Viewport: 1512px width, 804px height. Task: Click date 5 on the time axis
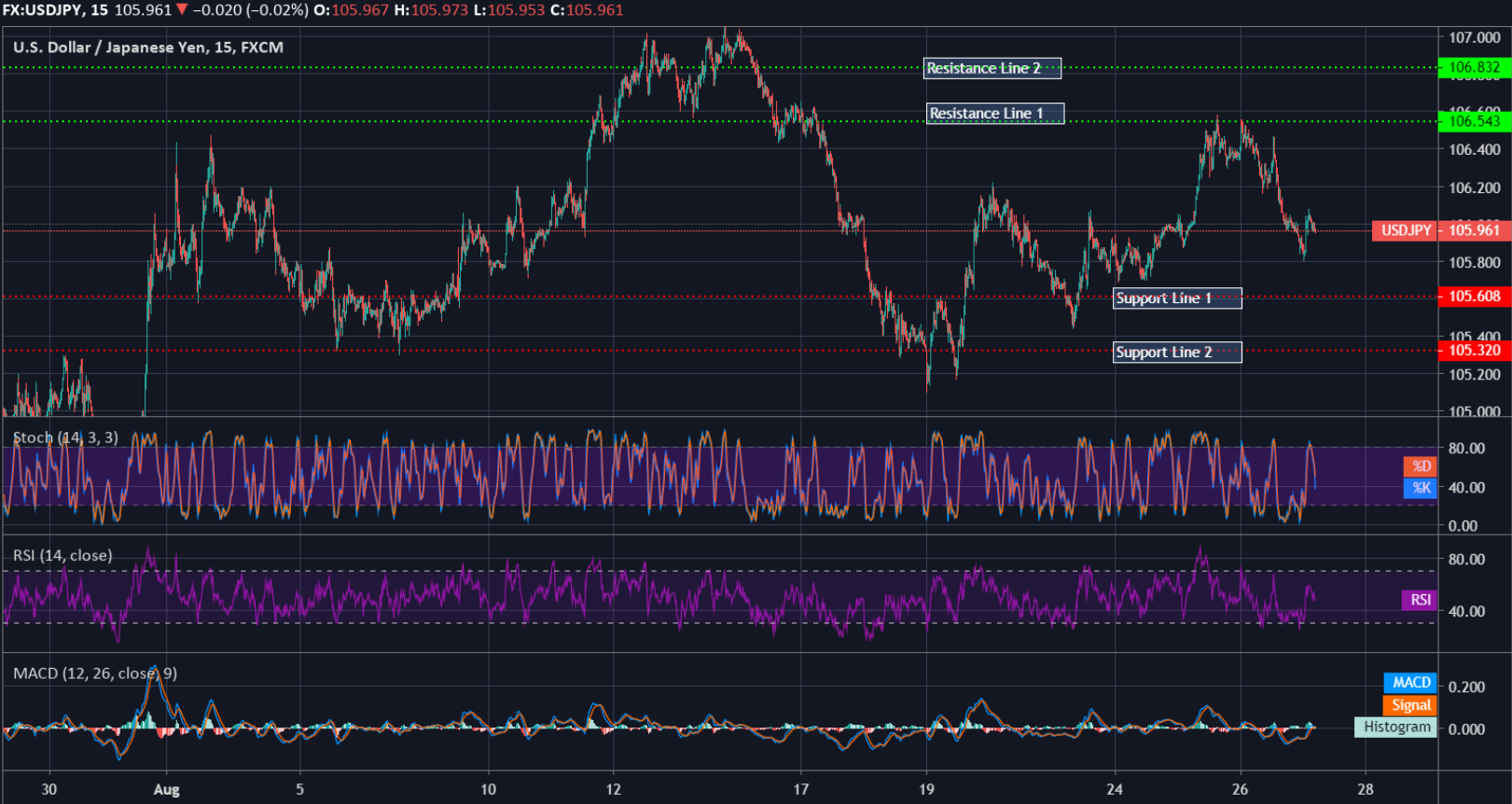pos(299,790)
